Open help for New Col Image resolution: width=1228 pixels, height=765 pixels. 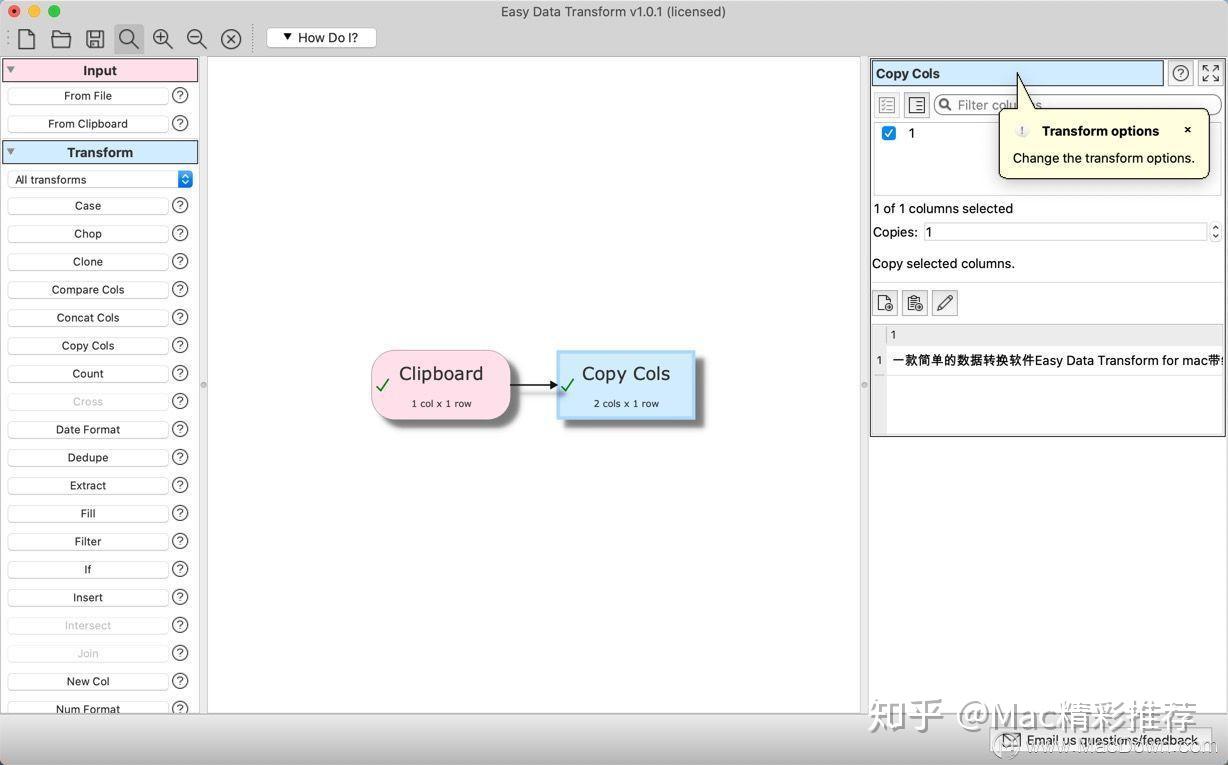[x=180, y=681]
